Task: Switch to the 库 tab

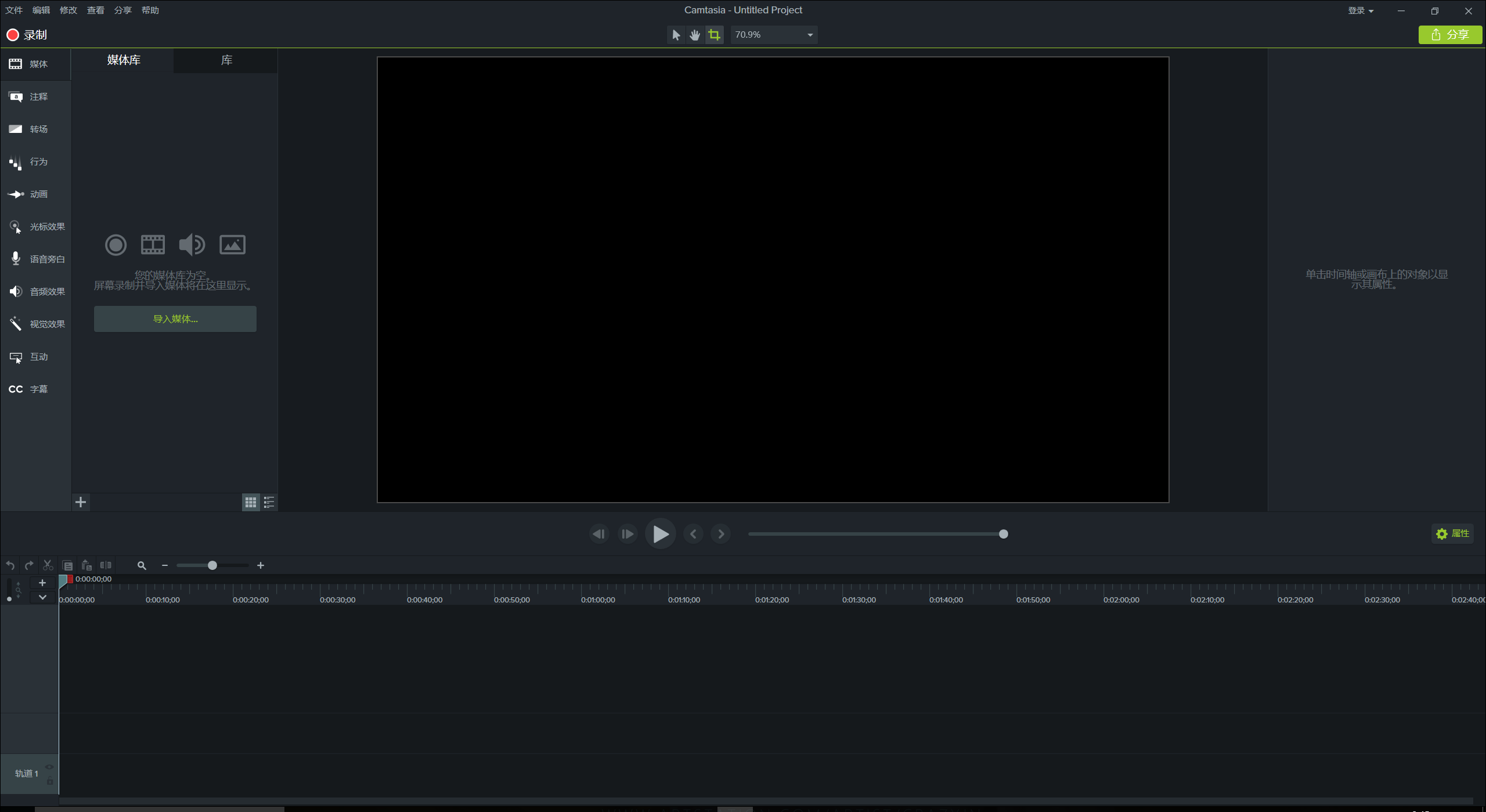Action: 226,60
